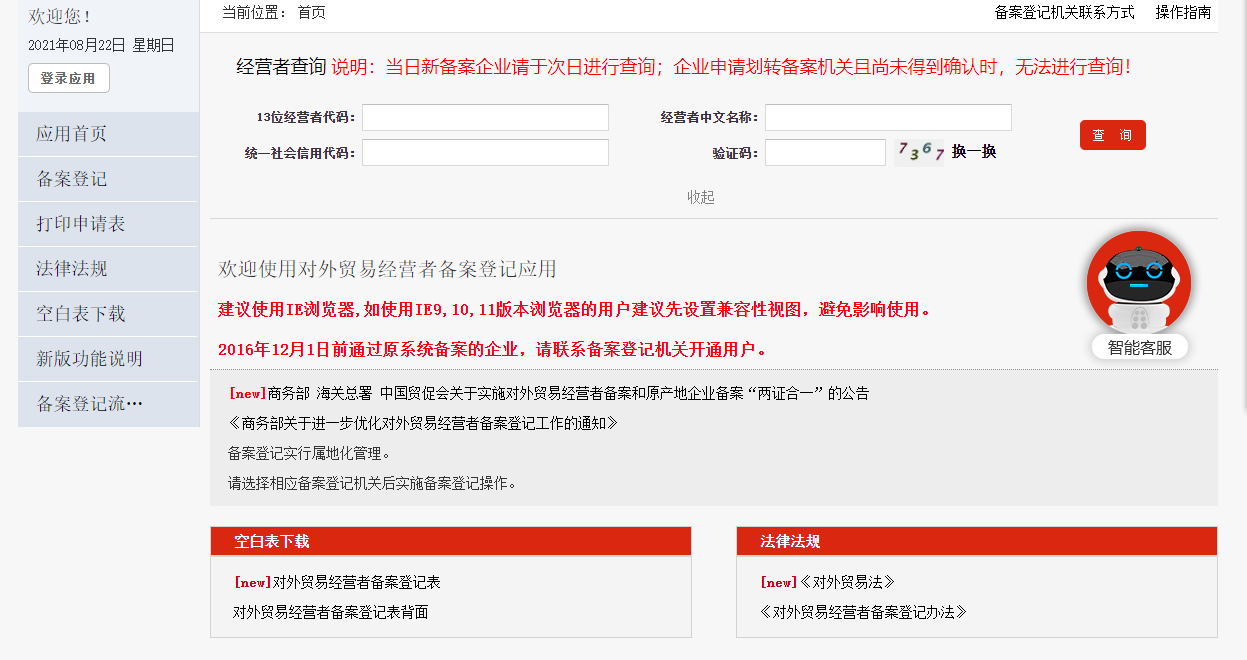This screenshot has height=660, width=1247.
Task: Select 新版功能说明 in the sidebar
Action: (89, 359)
